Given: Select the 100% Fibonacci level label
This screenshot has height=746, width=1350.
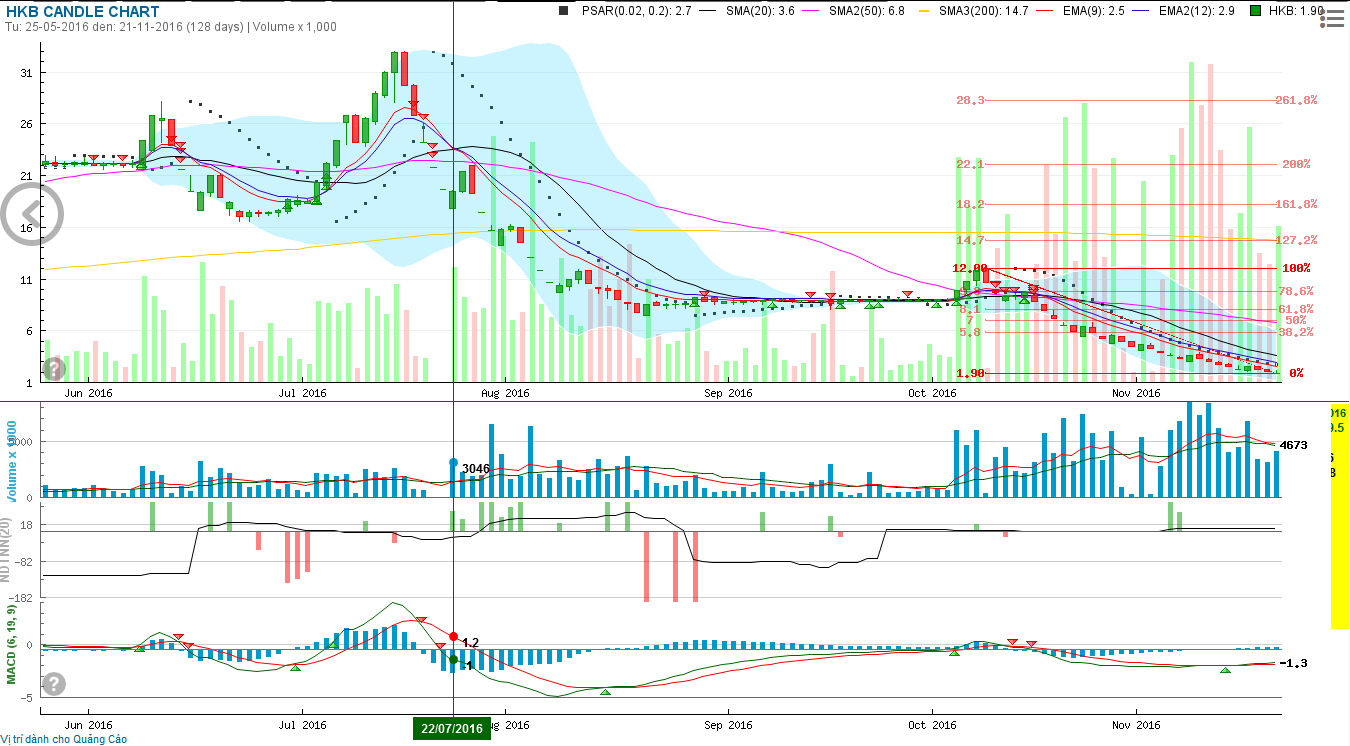Looking at the screenshot, I should click(1296, 268).
